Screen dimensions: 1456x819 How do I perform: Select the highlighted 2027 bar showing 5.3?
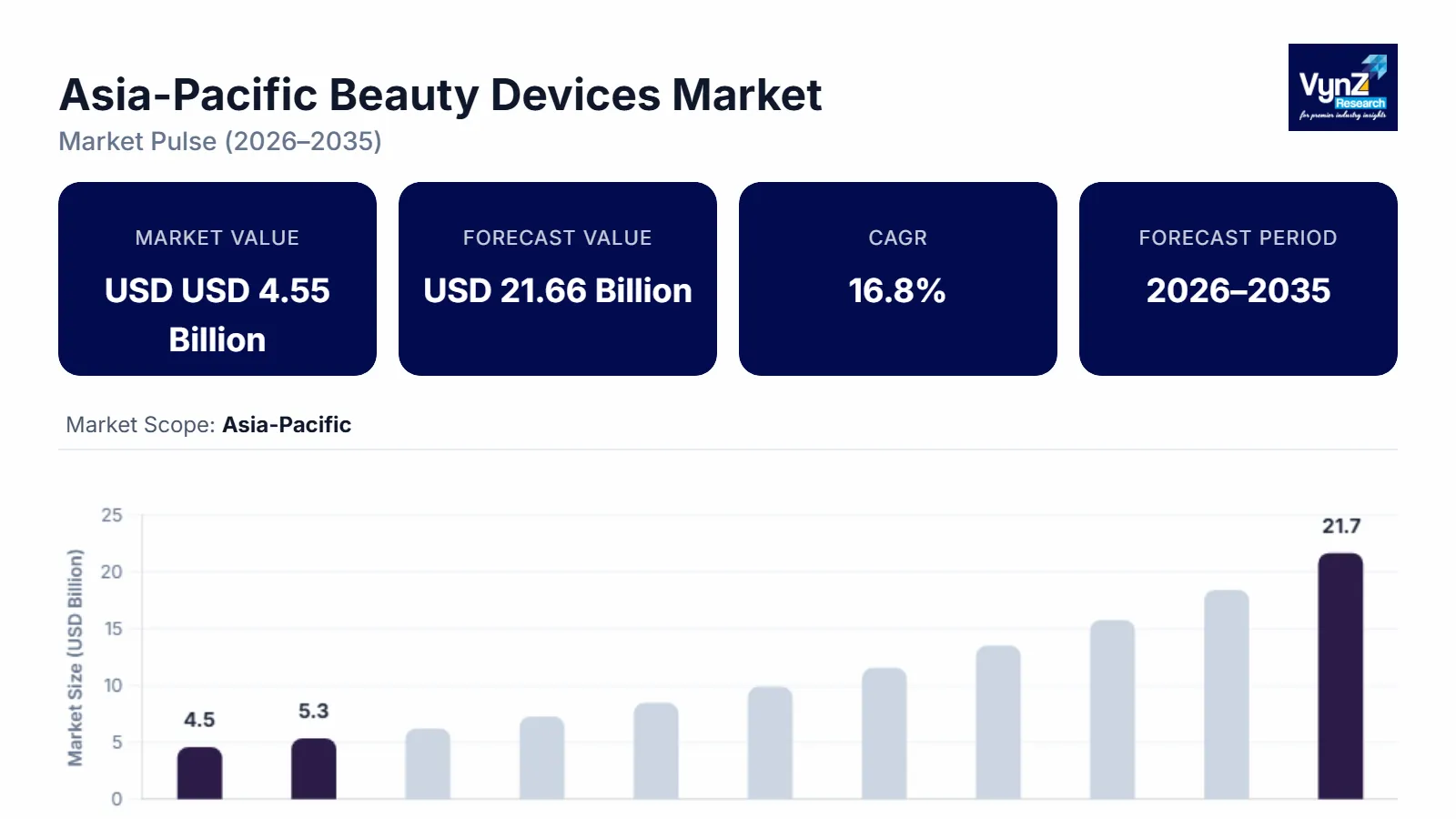312,769
